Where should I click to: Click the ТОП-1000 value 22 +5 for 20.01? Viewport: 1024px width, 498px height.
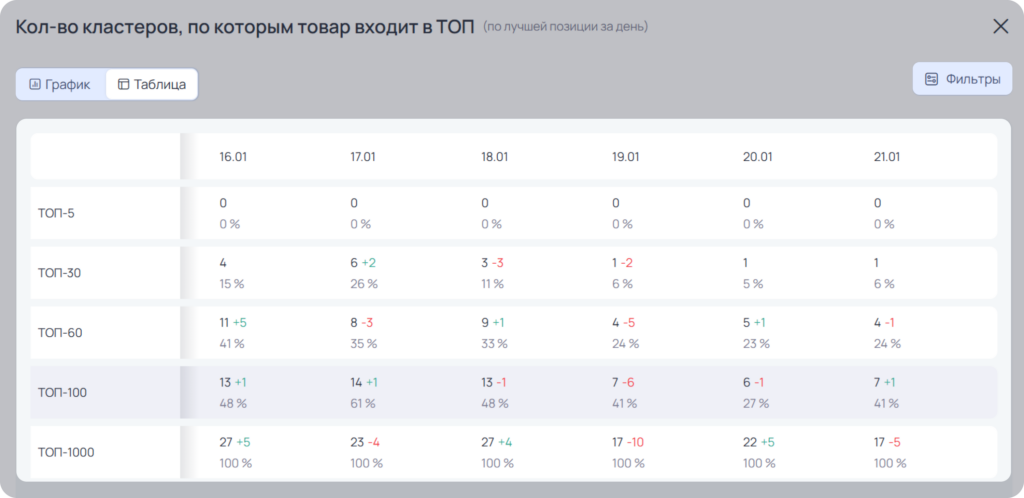tap(759, 442)
